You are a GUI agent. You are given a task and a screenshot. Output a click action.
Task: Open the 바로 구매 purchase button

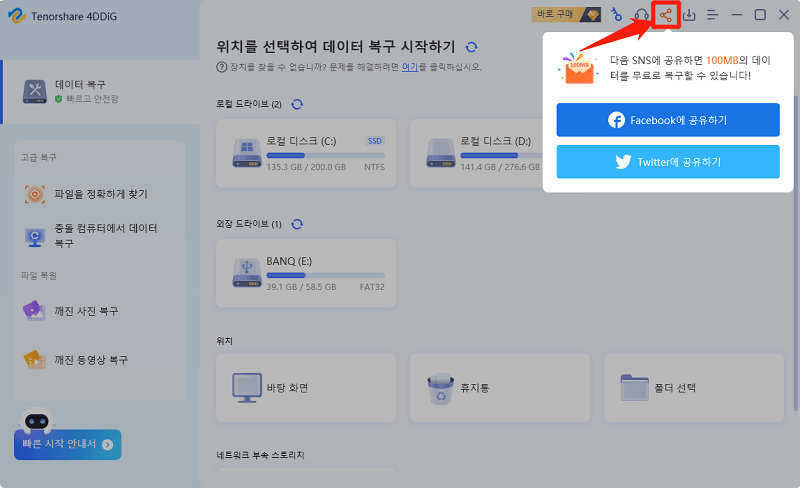tap(566, 14)
